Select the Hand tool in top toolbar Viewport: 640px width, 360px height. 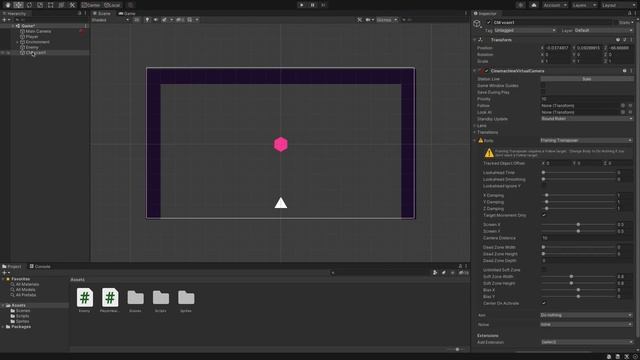pyautogui.click(x=8, y=5)
